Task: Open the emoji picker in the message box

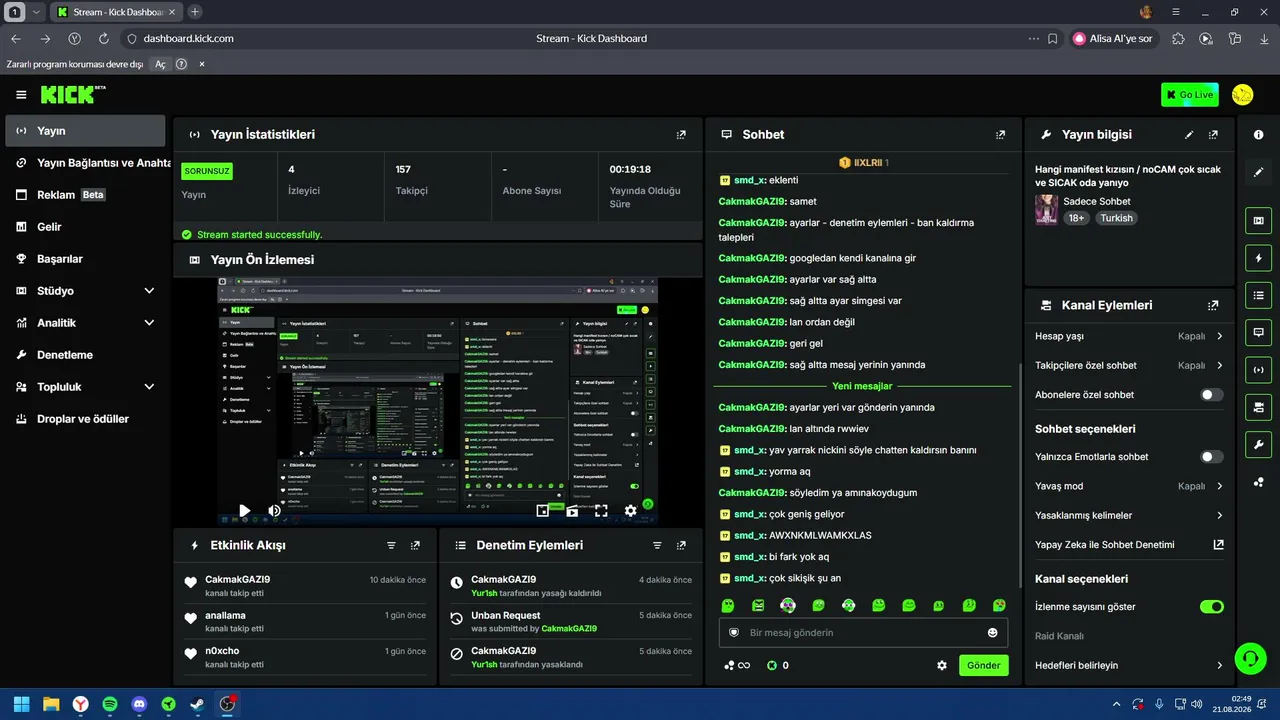Action: [992, 633]
